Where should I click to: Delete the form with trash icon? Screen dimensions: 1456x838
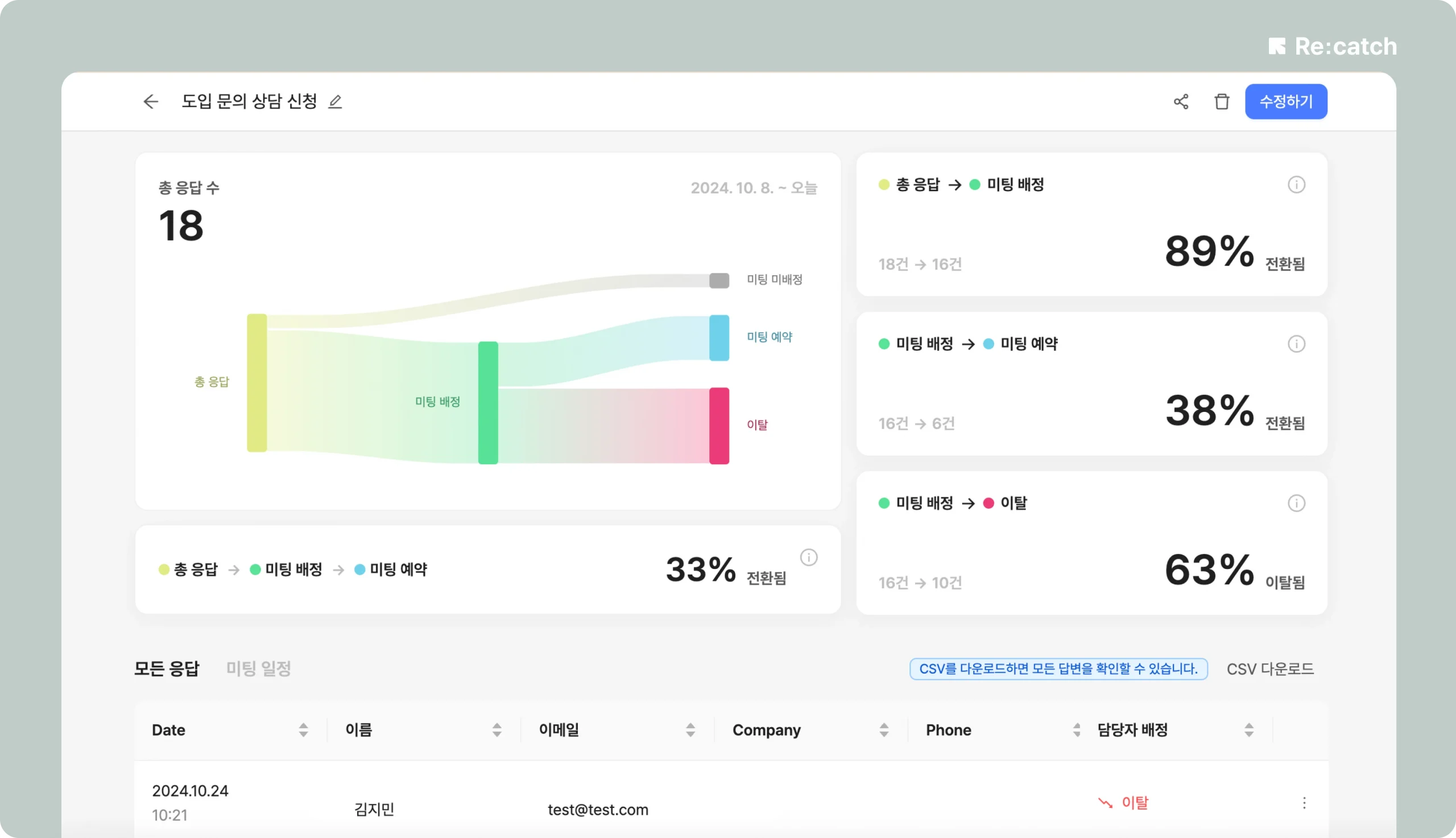[1221, 102]
